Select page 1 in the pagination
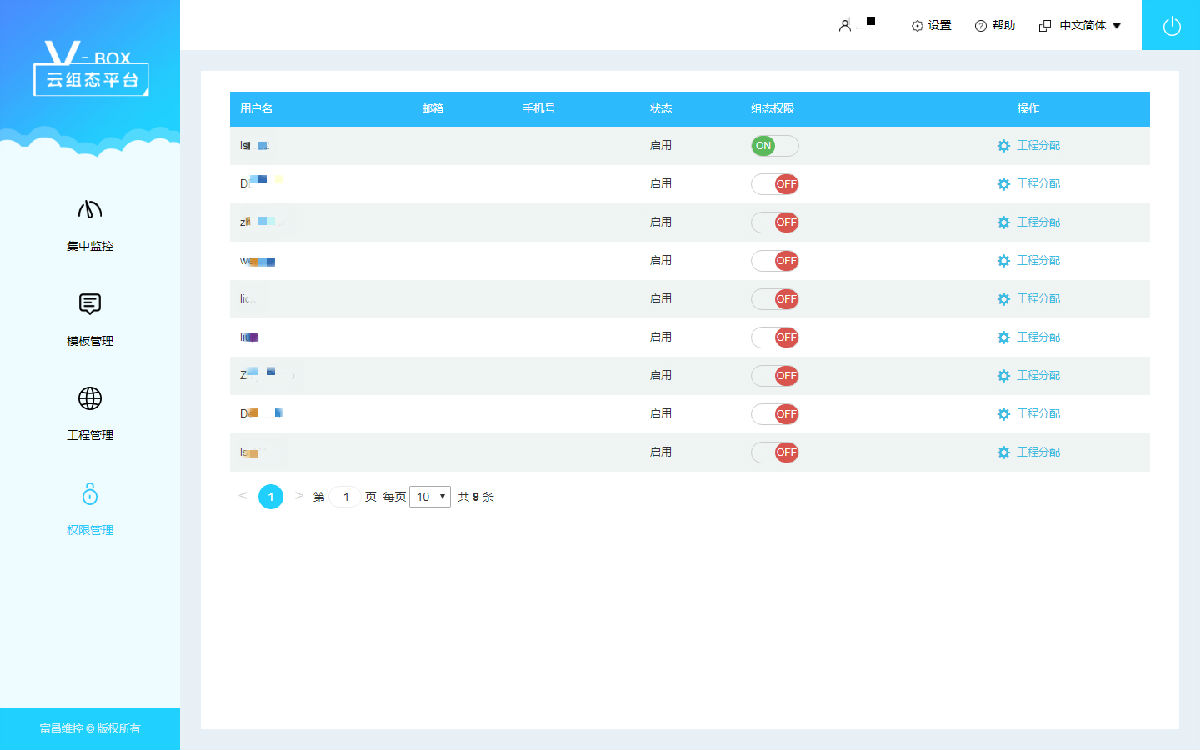 (270, 496)
